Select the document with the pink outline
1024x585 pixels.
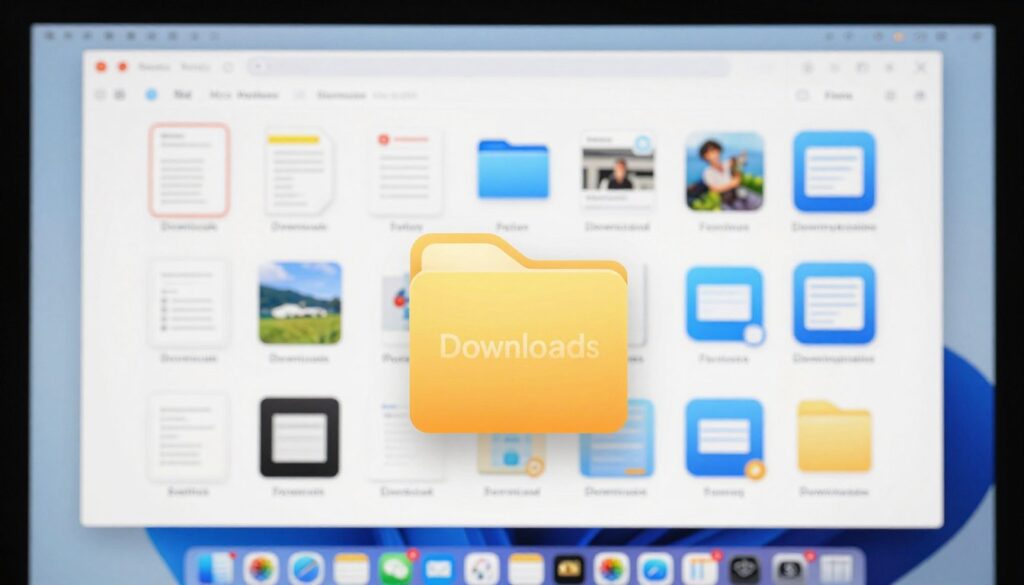(x=189, y=170)
